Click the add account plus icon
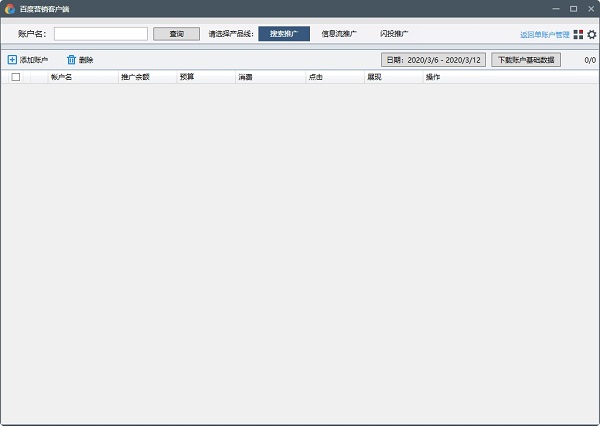This screenshot has width=600, height=426. (12, 60)
